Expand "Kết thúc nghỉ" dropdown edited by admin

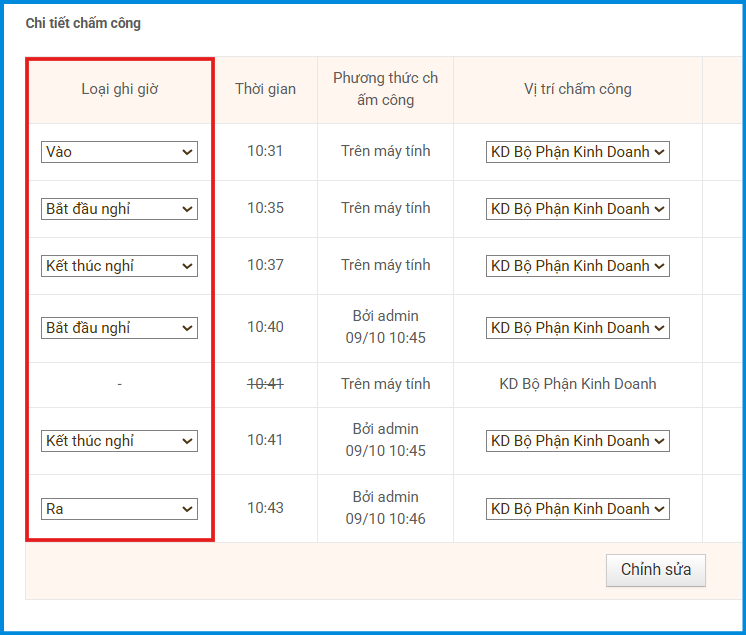(x=119, y=441)
